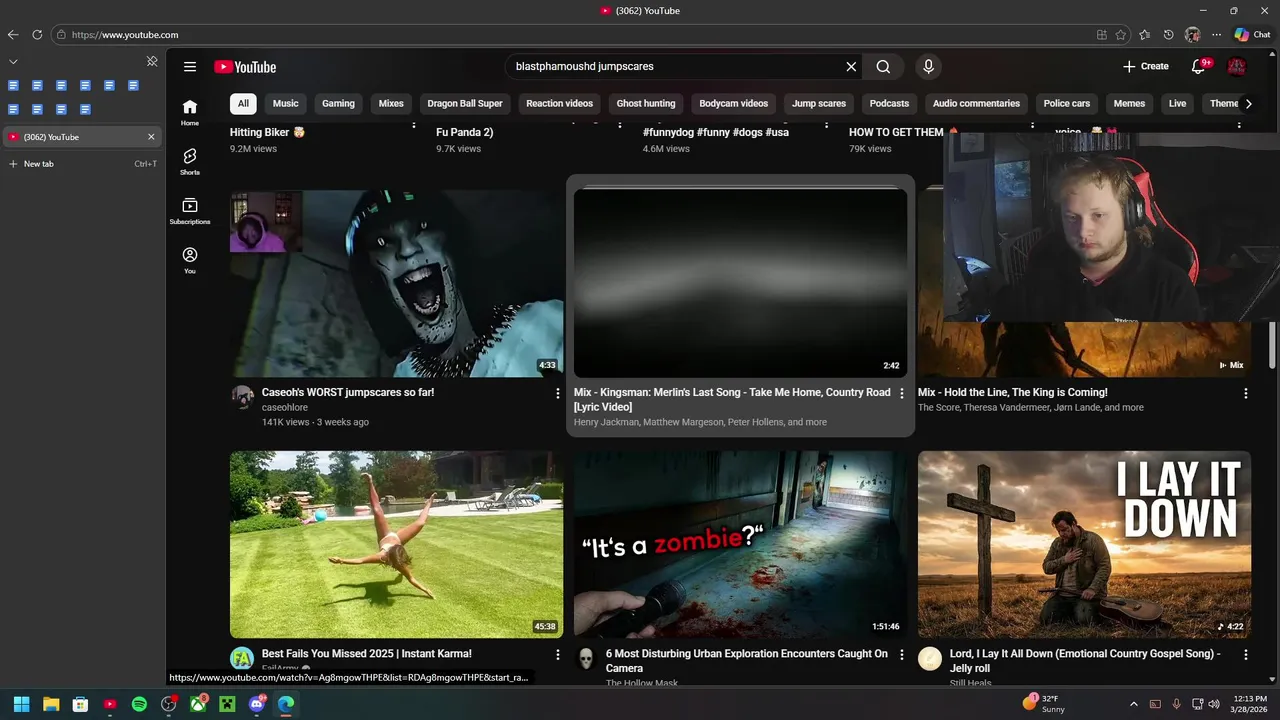1280x720 pixels.
Task: Select the Jump scares chip
Action: tap(819, 103)
